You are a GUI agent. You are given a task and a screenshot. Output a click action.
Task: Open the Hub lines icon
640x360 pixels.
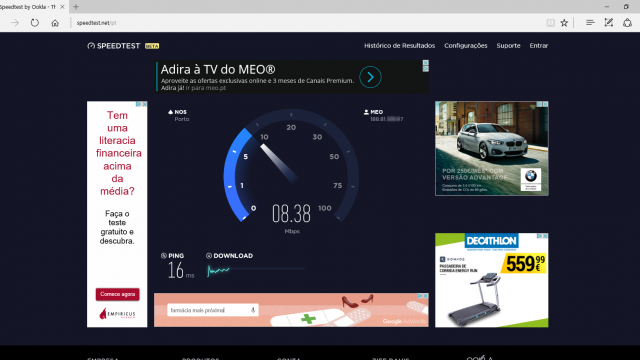tap(590, 23)
